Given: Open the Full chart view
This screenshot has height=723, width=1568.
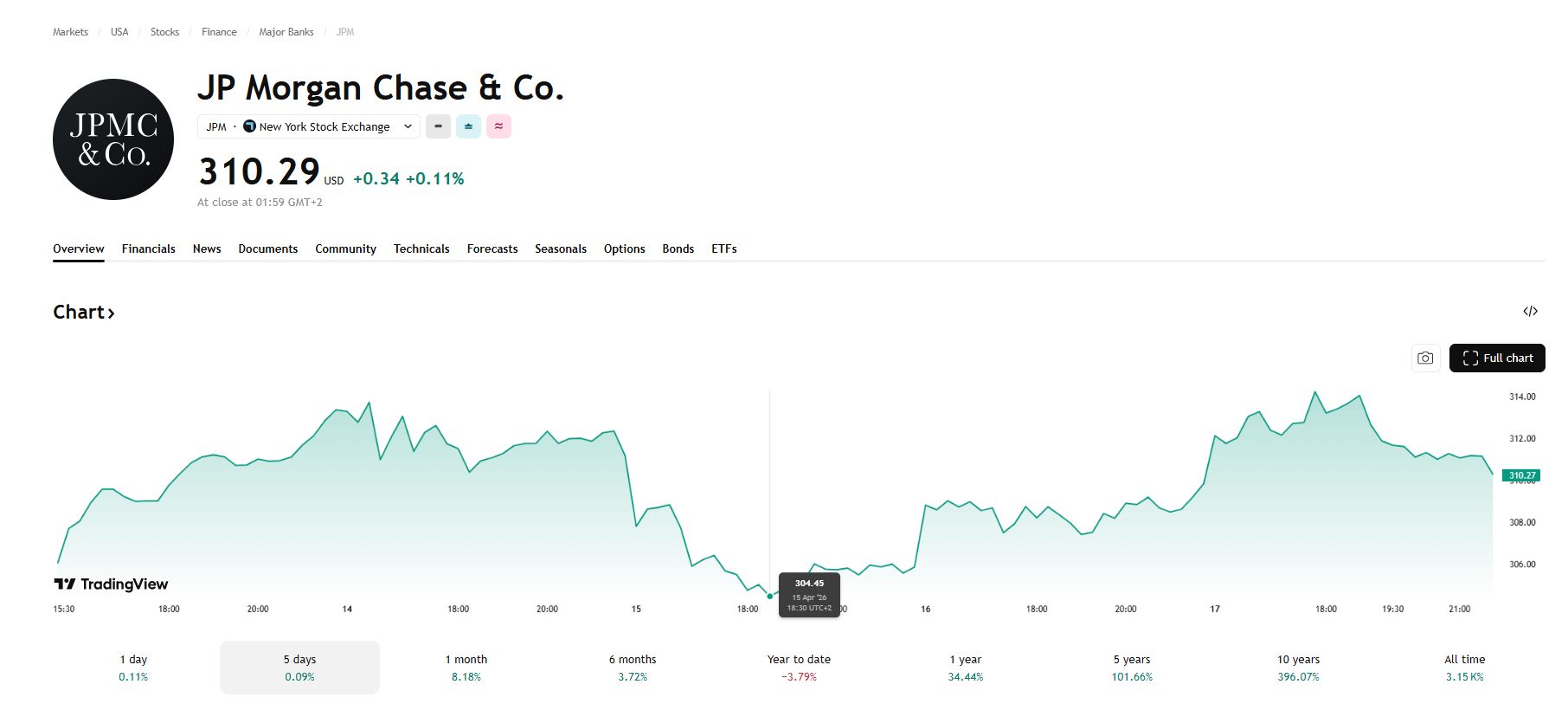Looking at the screenshot, I should click(x=1497, y=358).
